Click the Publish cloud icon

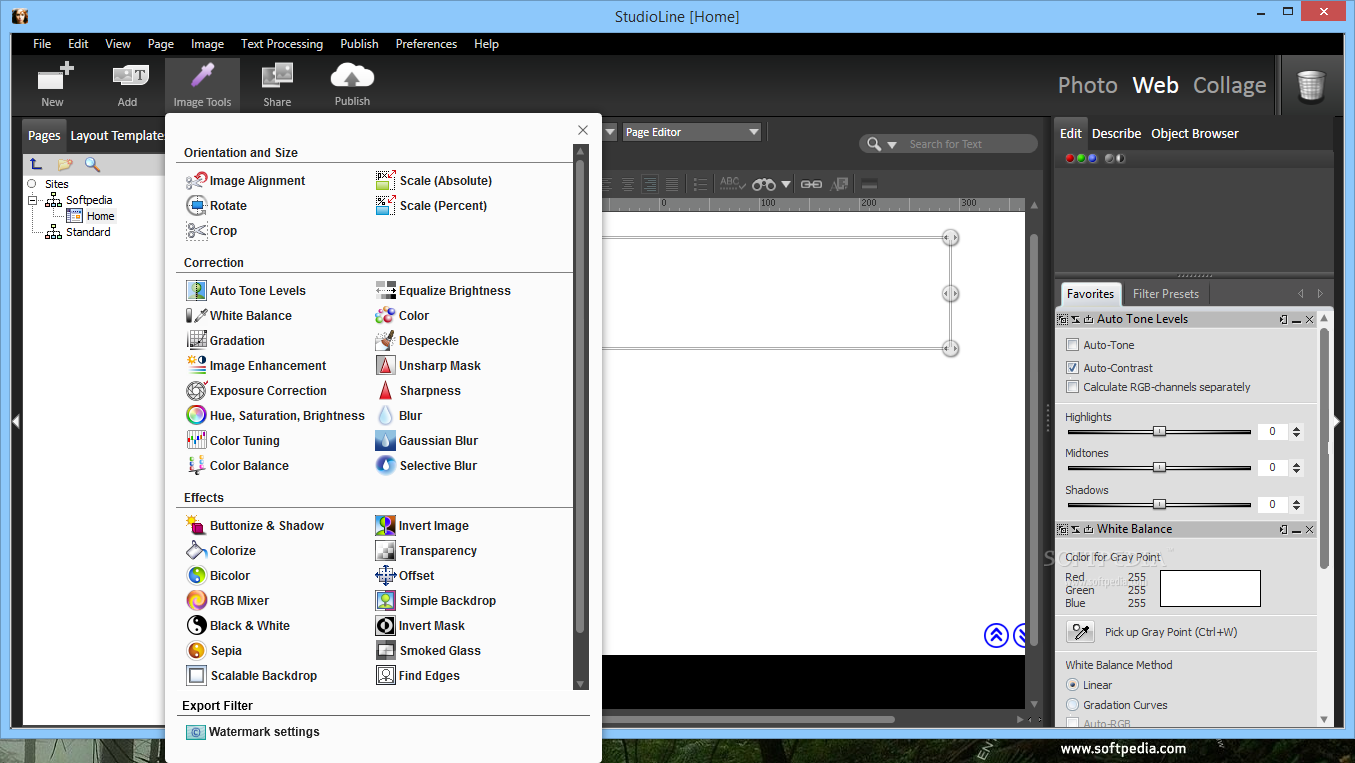pyautogui.click(x=352, y=78)
